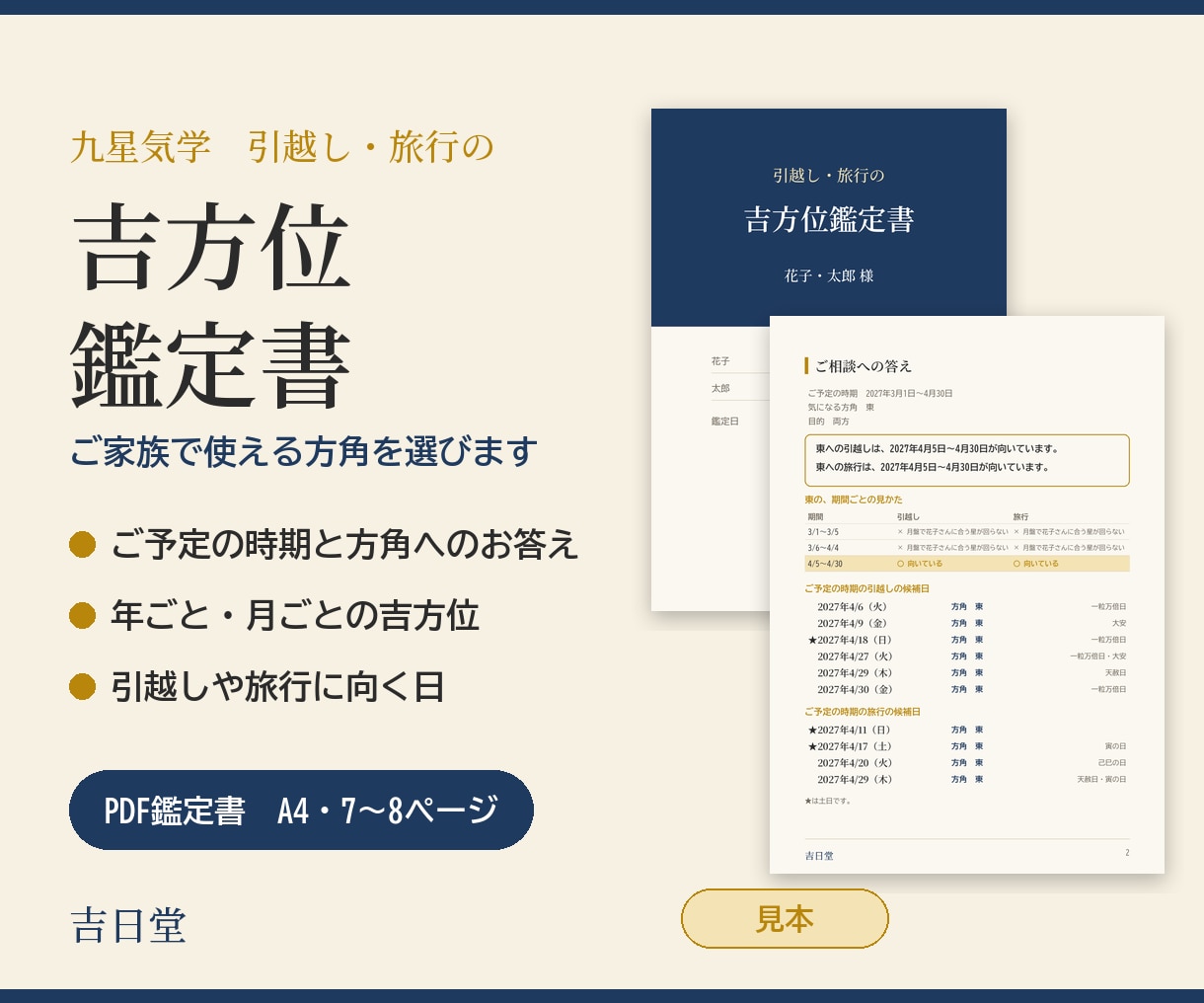Click the heading ご予定の時期の旅行の候補日
The width and height of the screenshot is (1204, 1003).
click(x=863, y=712)
